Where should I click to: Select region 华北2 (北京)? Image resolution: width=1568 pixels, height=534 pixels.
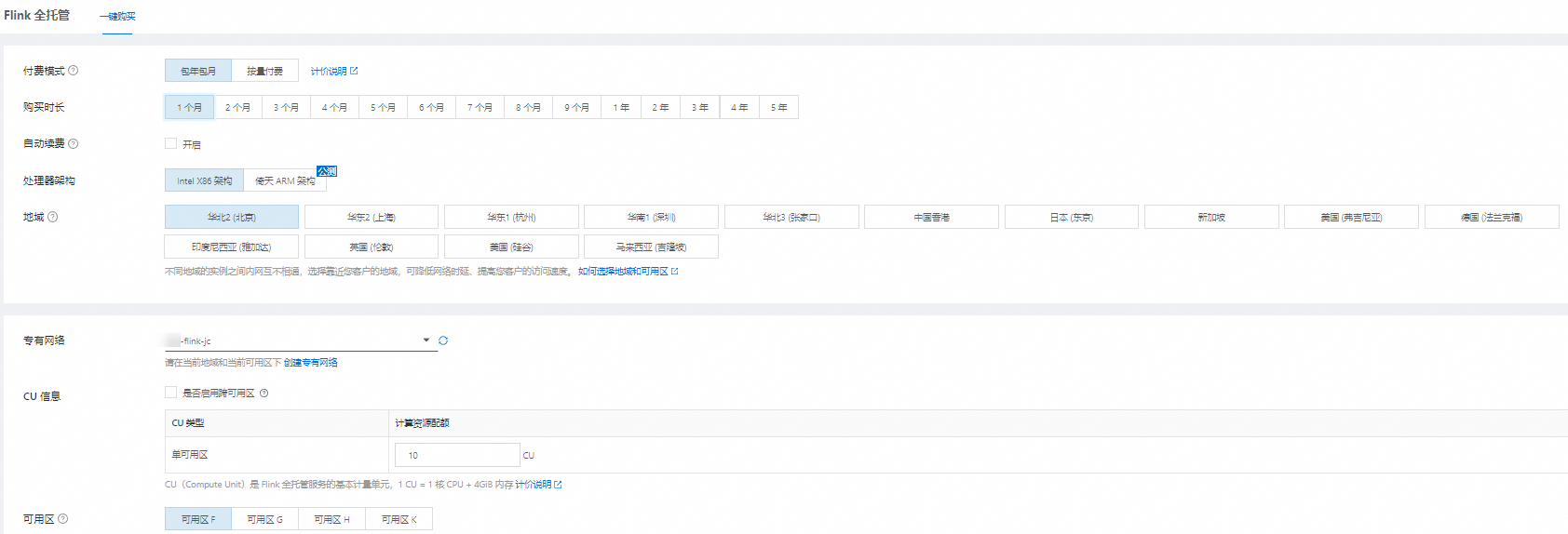click(232, 217)
